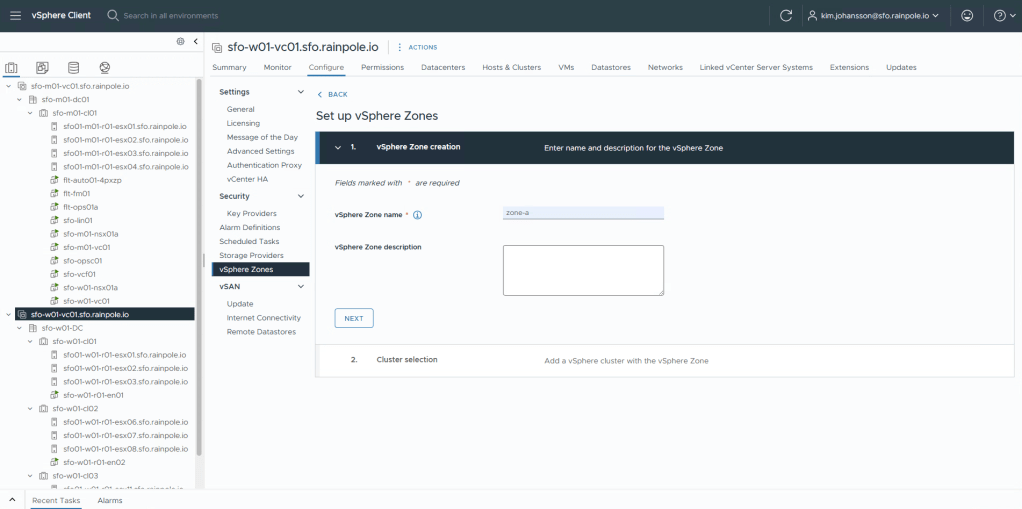
Task: Switch to Storage inventory view icon
Action: click(73, 68)
